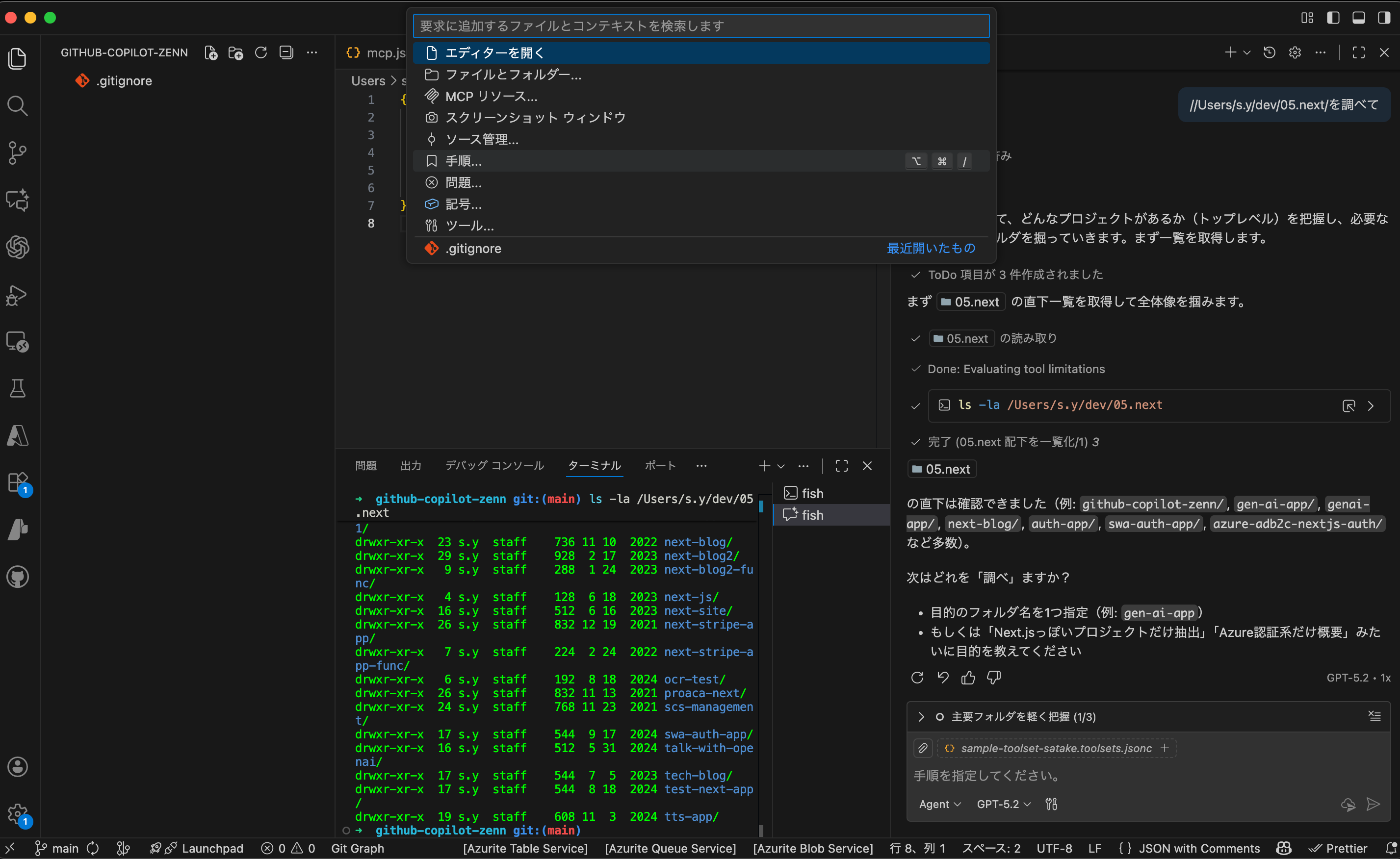Open the Explorer view in the activity bar
1400x859 pixels.
tap(18, 58)
